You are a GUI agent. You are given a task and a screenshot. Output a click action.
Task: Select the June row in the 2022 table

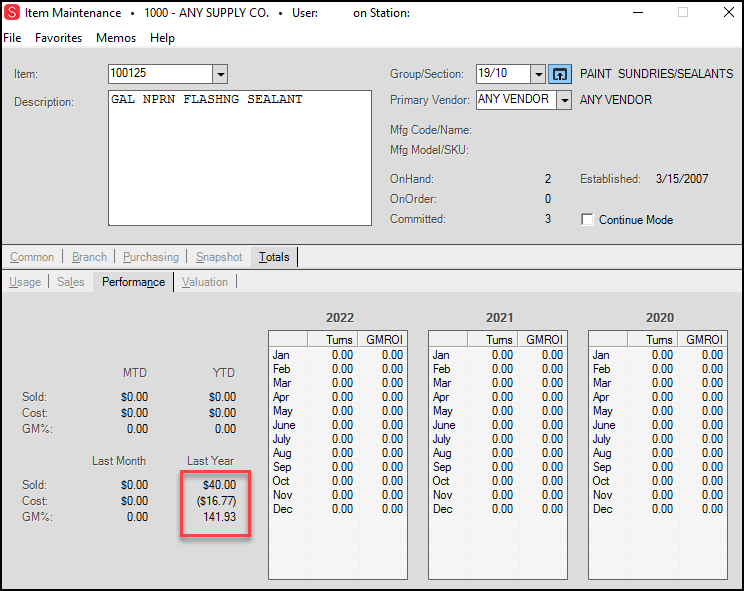[338, 425]
